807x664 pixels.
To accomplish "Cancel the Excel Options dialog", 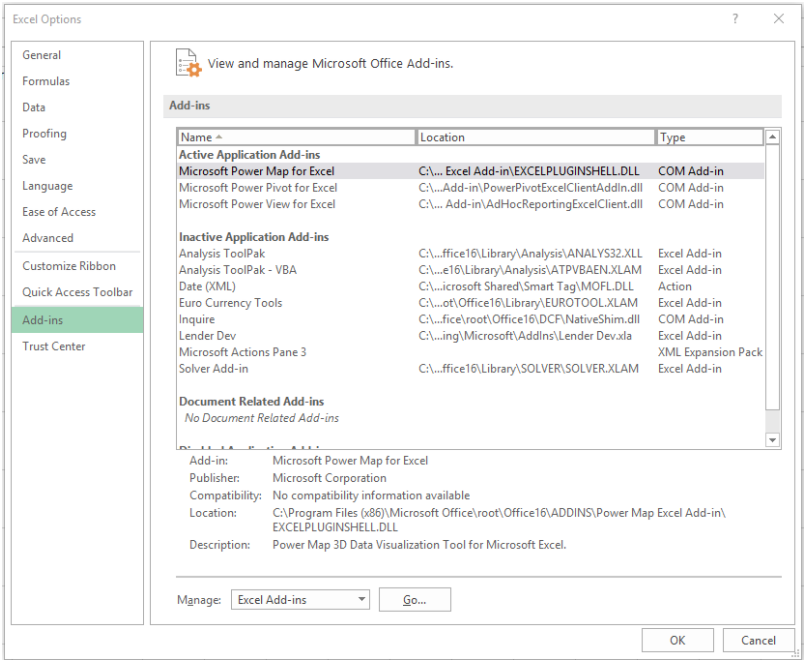I will (x=758, y=641).
